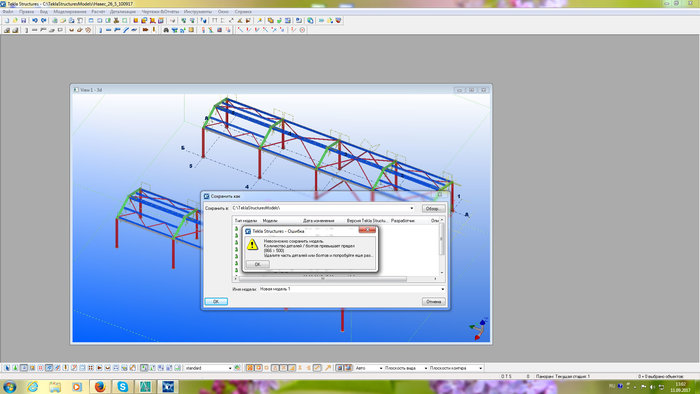Open the Файл menu
Viewport: 700px width, 394px height.
pos(8,12)
